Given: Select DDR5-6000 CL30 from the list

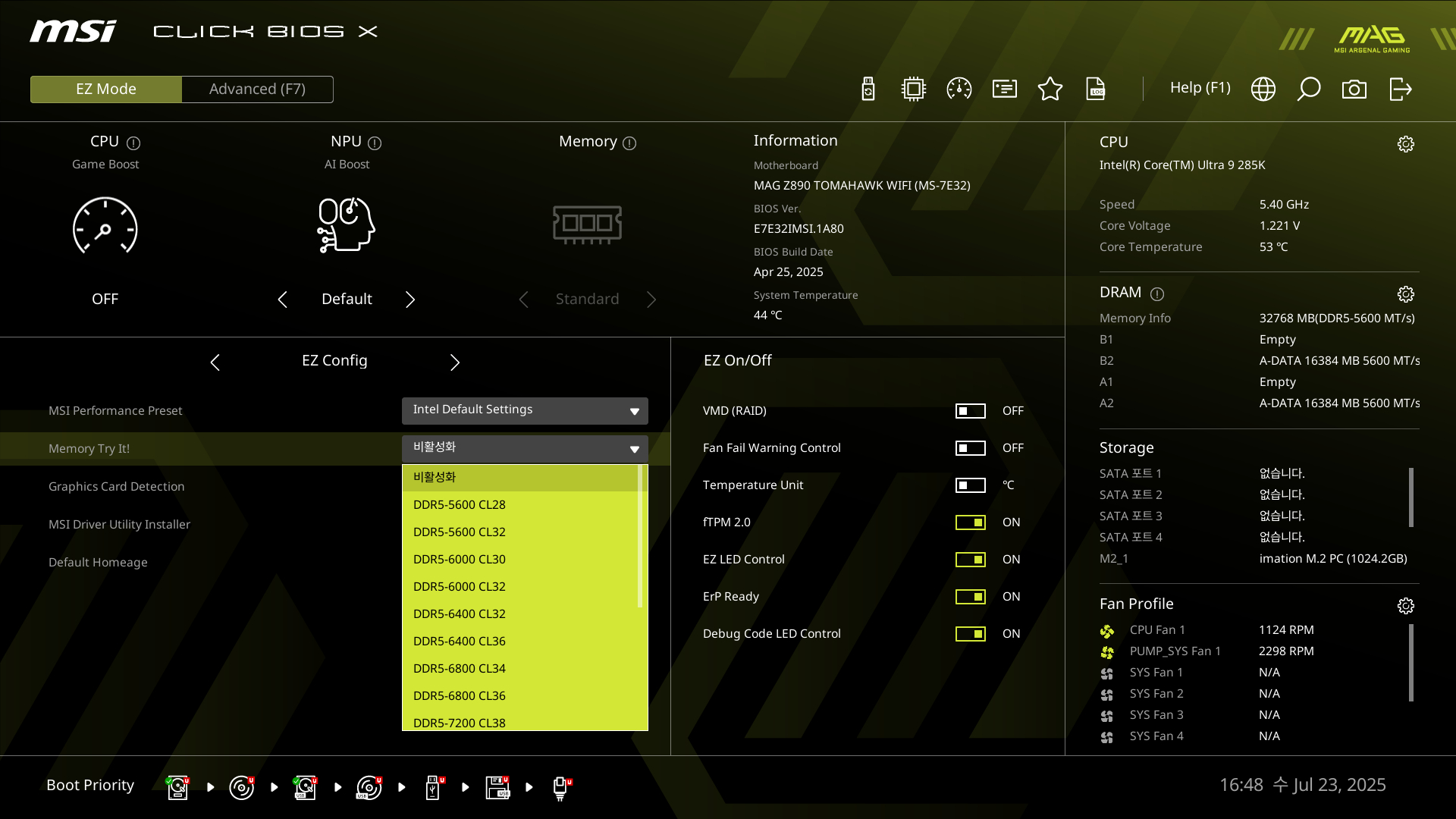Looking at the screenshot, I should tap(460, 559).
